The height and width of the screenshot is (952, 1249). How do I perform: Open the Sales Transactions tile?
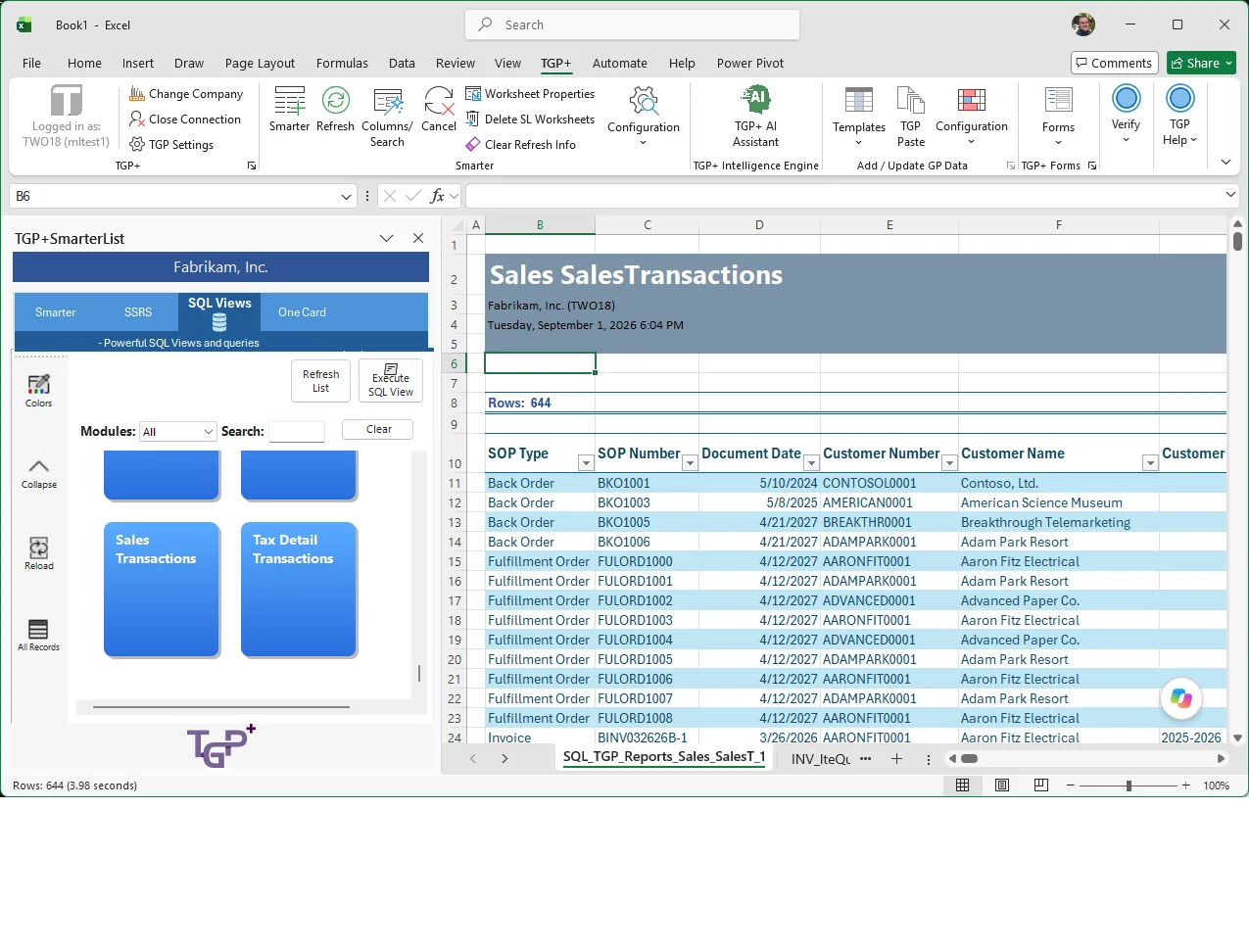(162, 589)
